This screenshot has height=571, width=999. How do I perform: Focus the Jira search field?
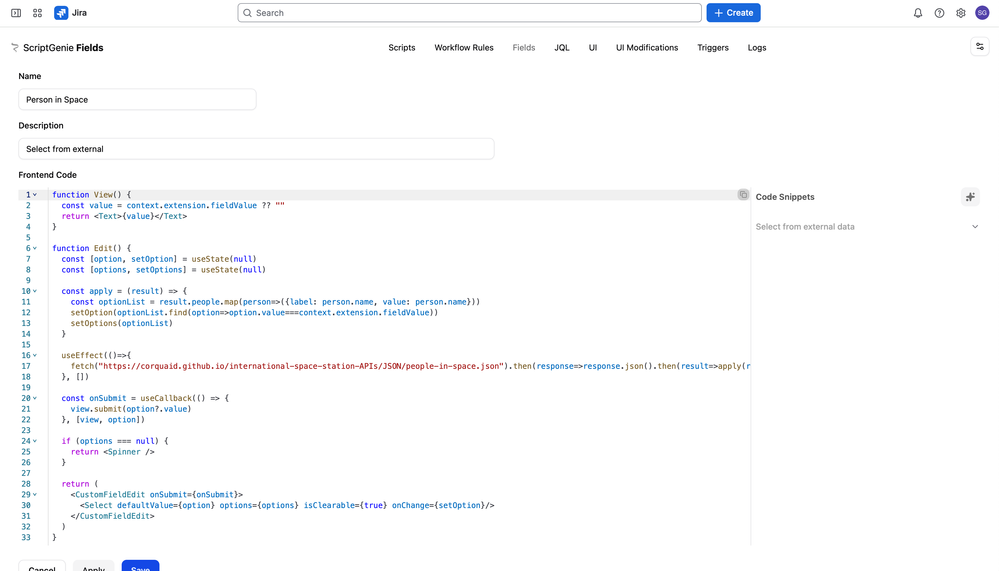click(470, 13)
